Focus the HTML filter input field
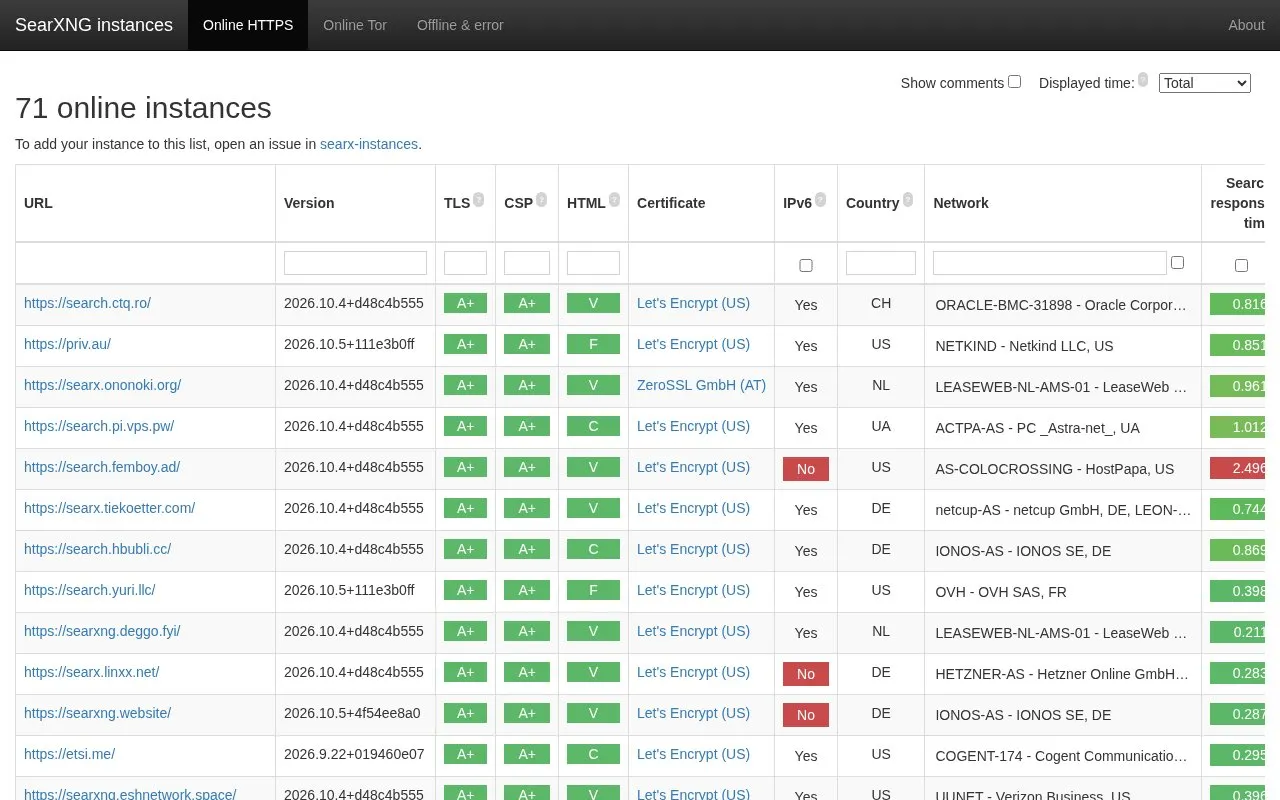Viewport: 1280px width, 800px height. (593, 263)
